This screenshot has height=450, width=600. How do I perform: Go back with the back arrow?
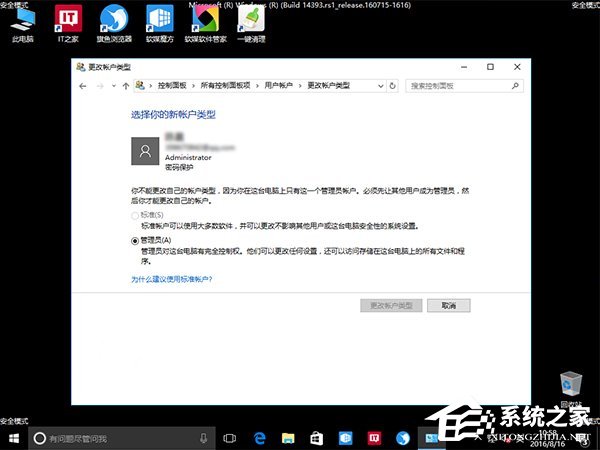(x=83, y=86)
